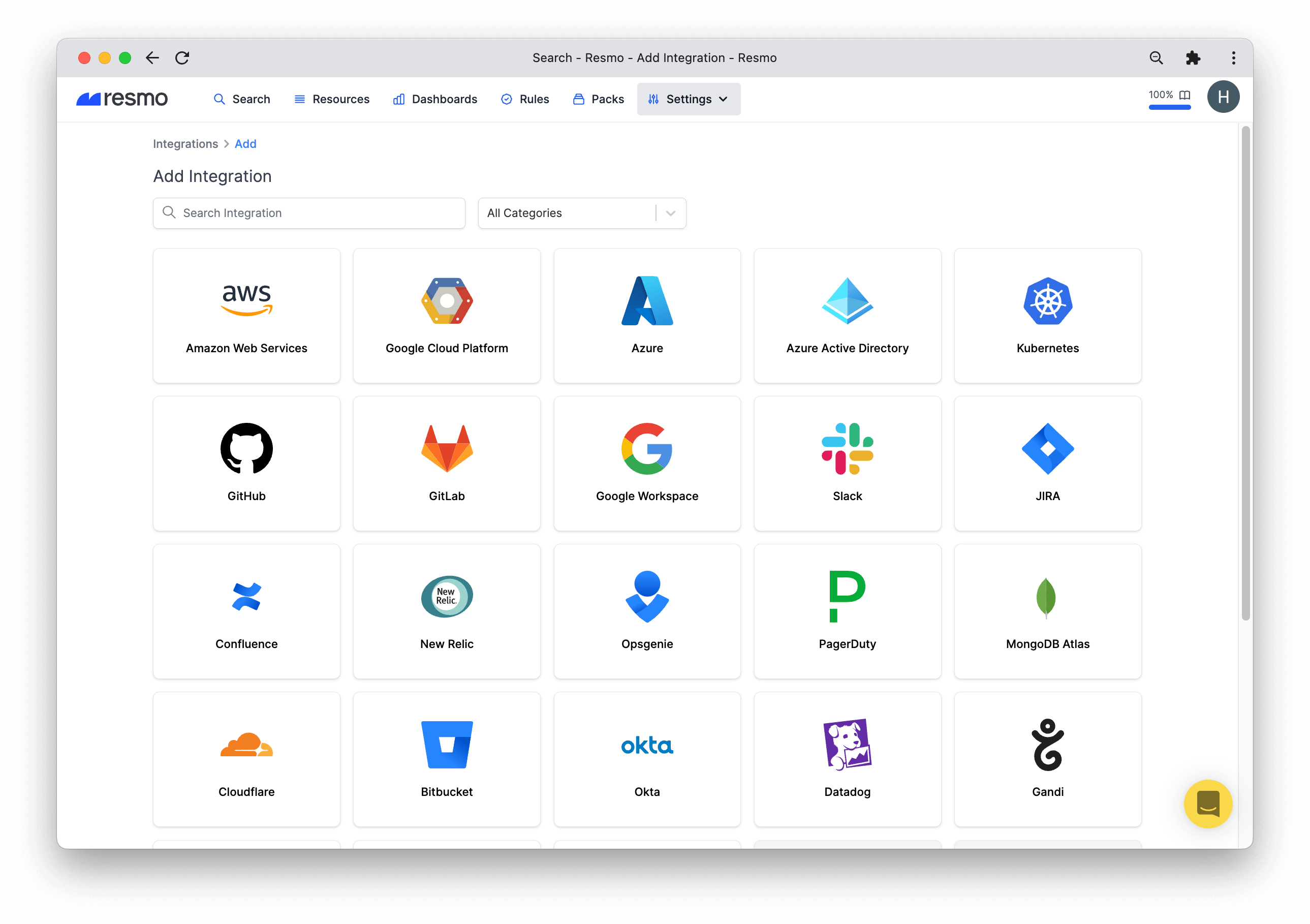Go to Search in navigation

coord(242,99)
